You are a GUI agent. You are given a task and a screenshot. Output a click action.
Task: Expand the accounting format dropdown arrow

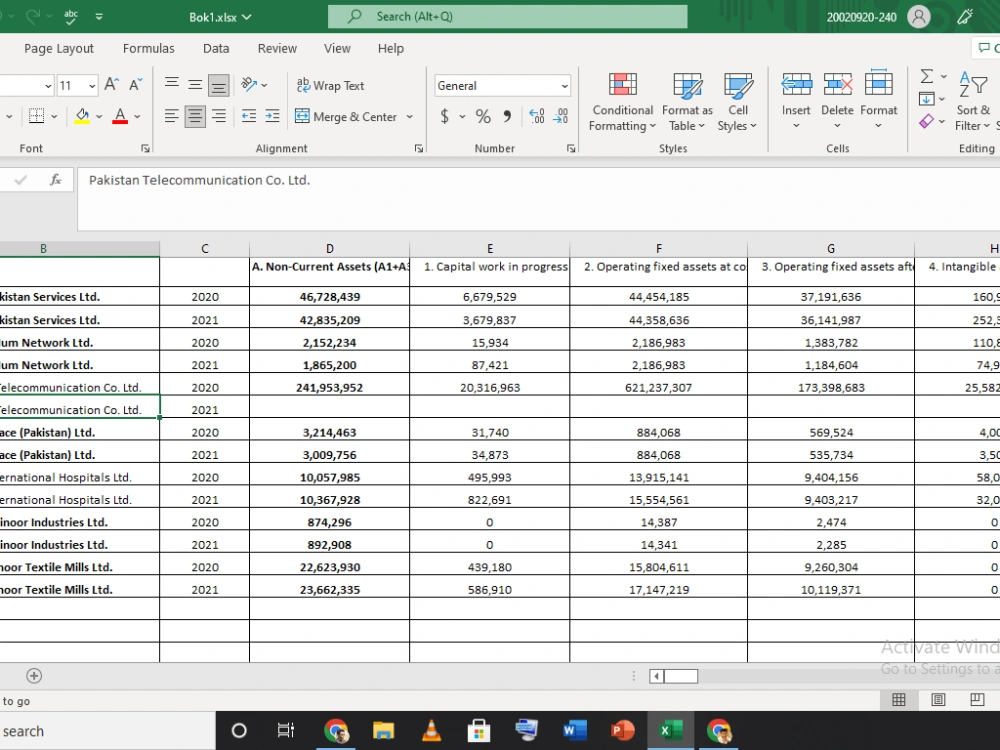pos(462,117)
